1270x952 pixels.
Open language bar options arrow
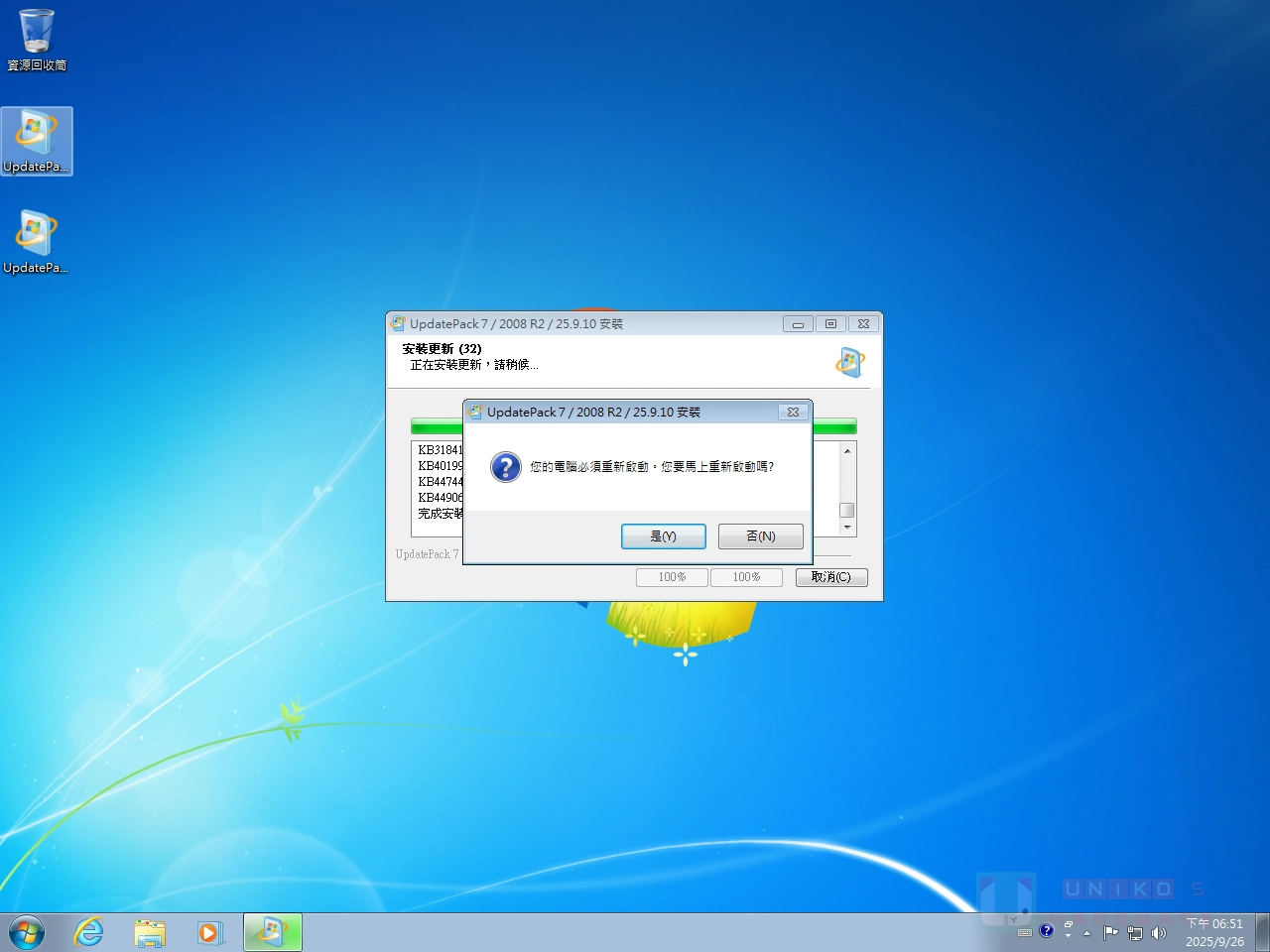tap(1069, 936)
